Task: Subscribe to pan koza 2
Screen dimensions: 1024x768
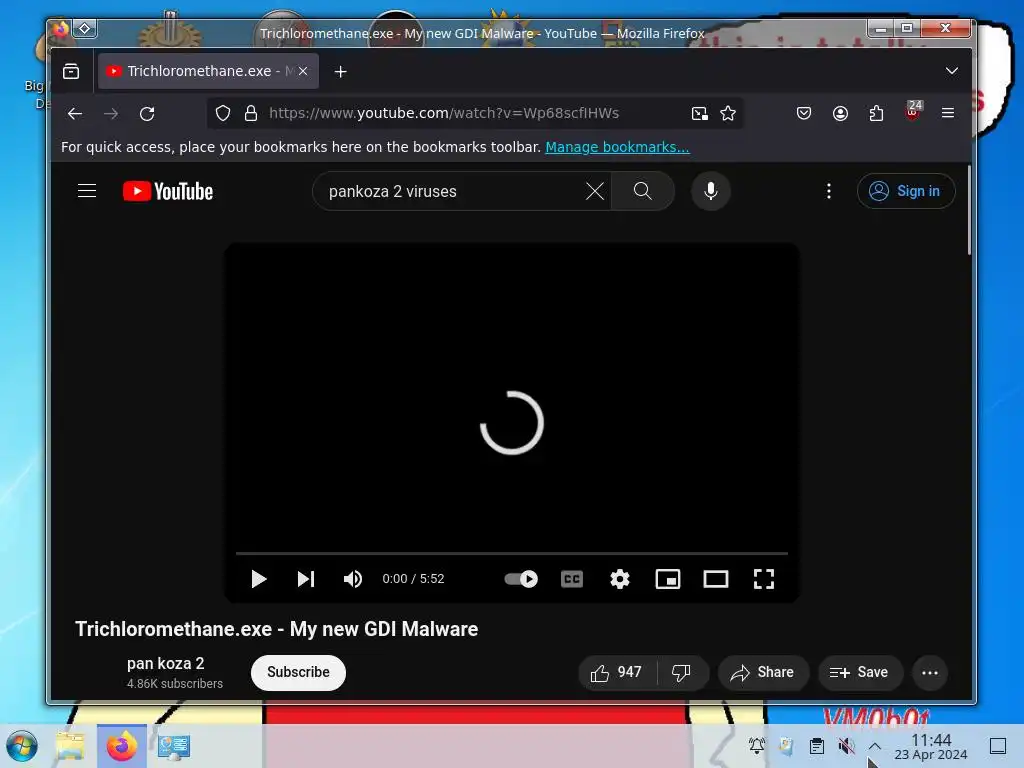Action: point(298,673)
